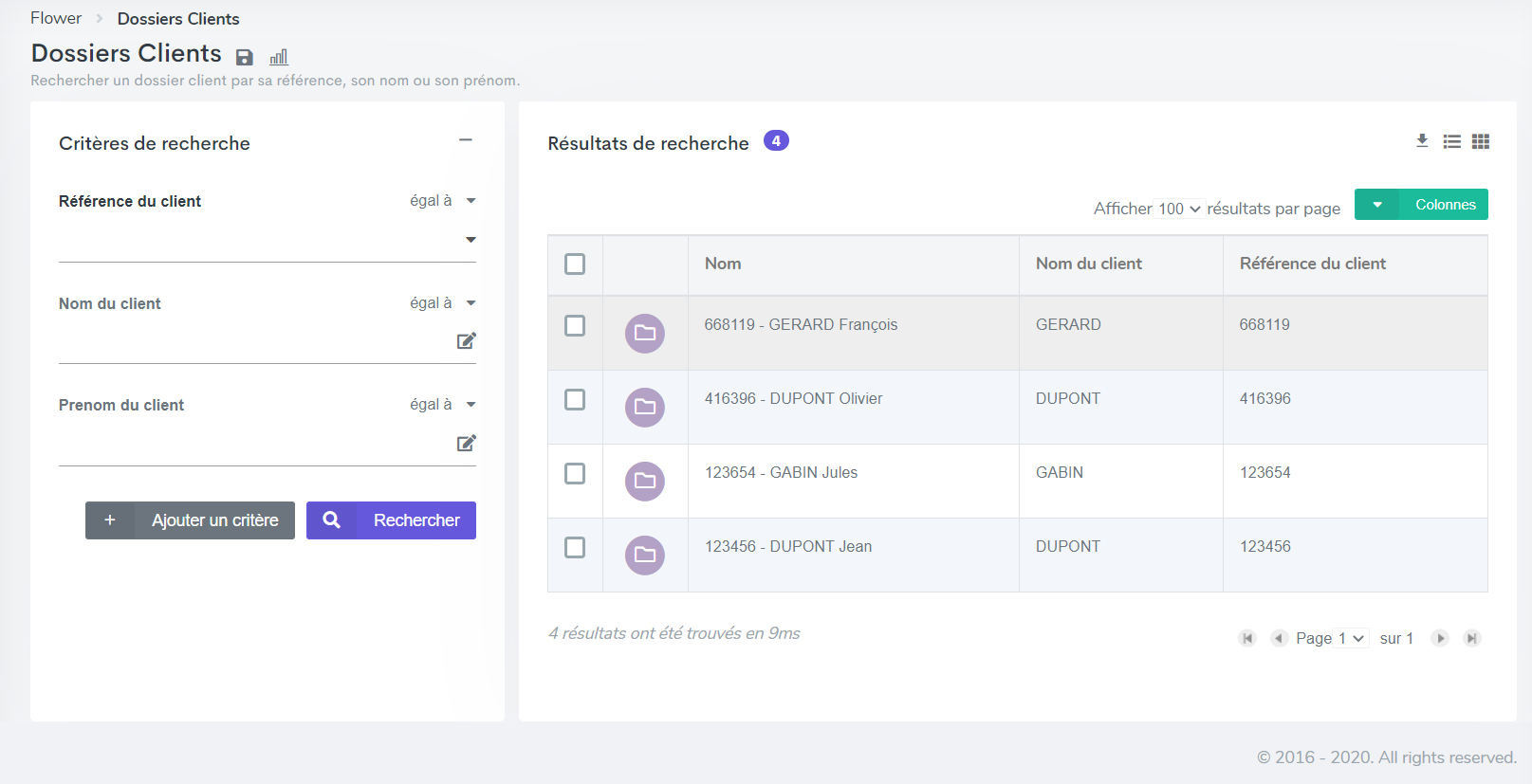
Task: Click the download results icon
Action: click(1422, 141)
